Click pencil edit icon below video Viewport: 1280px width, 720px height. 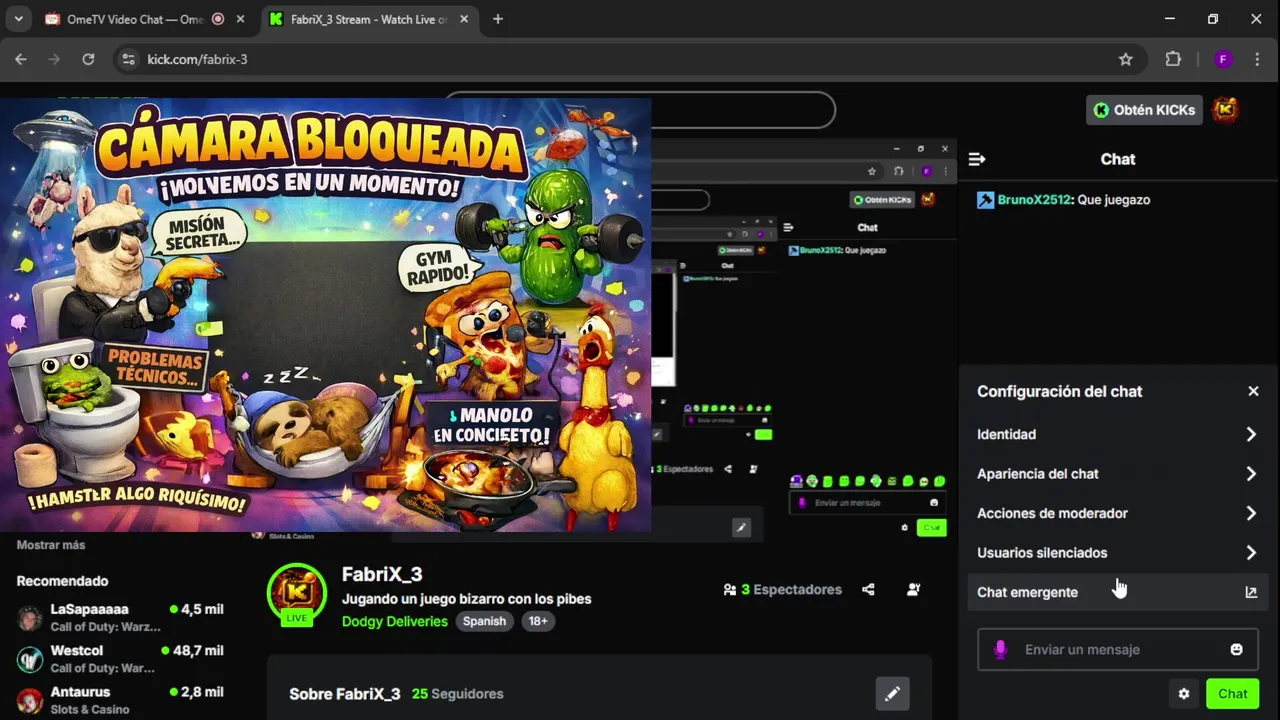pos(741,527)
